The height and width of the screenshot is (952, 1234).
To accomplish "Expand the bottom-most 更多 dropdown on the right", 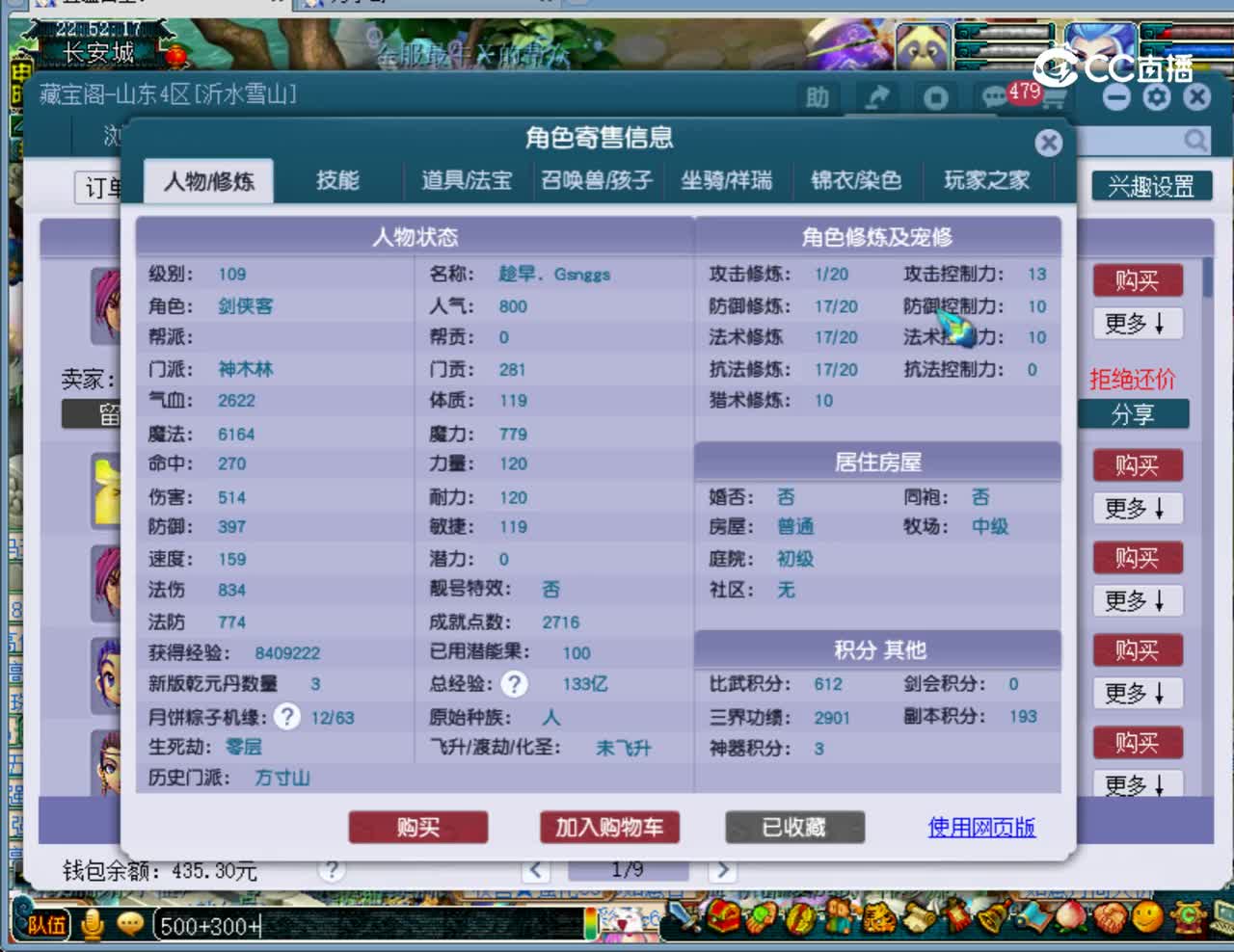I will coord(1138,785).
